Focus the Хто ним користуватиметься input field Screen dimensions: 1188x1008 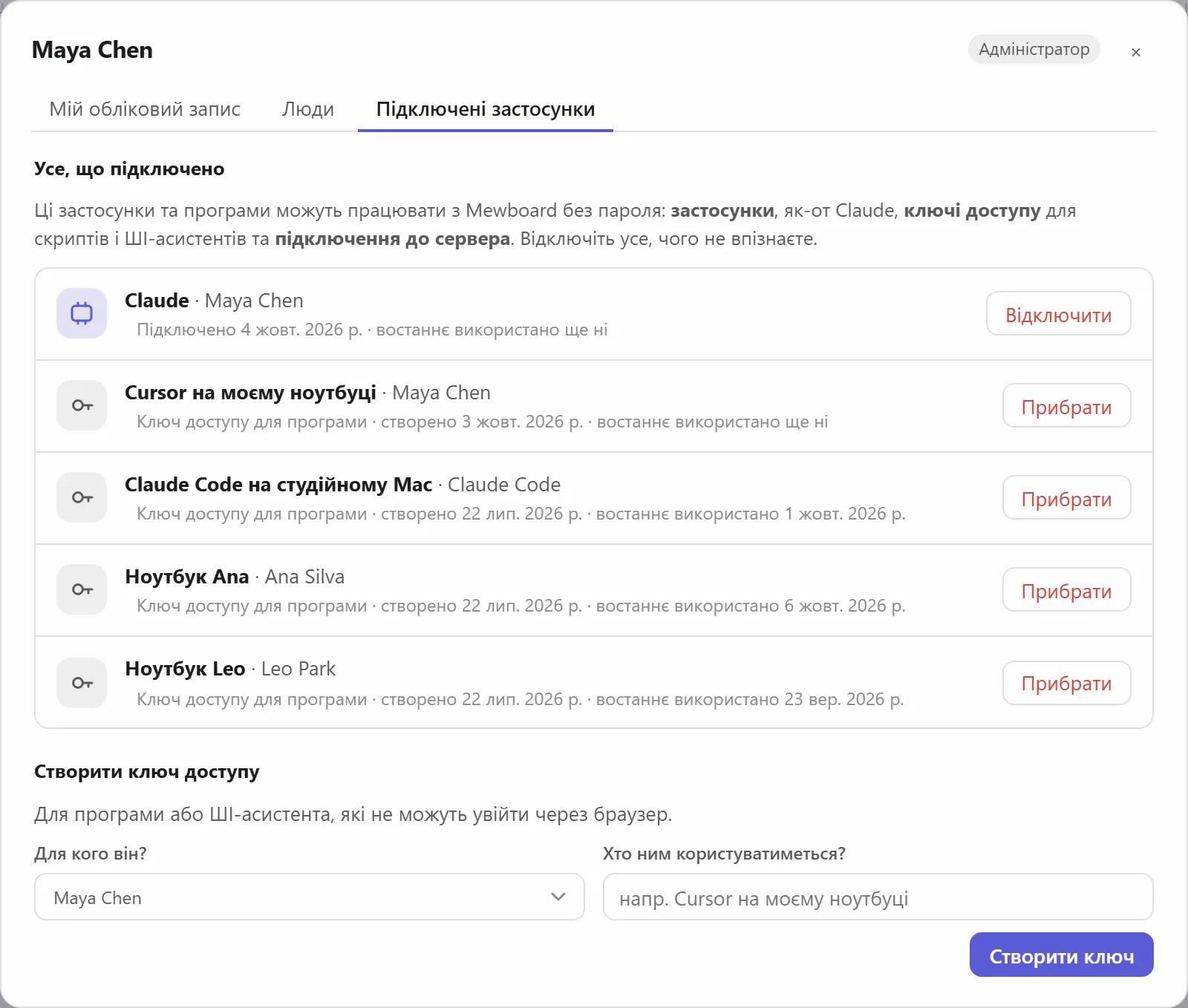tap(878, 897)
